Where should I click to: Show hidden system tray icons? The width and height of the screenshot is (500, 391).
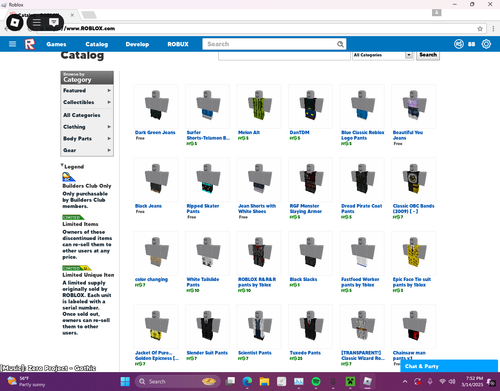point(405,381)
